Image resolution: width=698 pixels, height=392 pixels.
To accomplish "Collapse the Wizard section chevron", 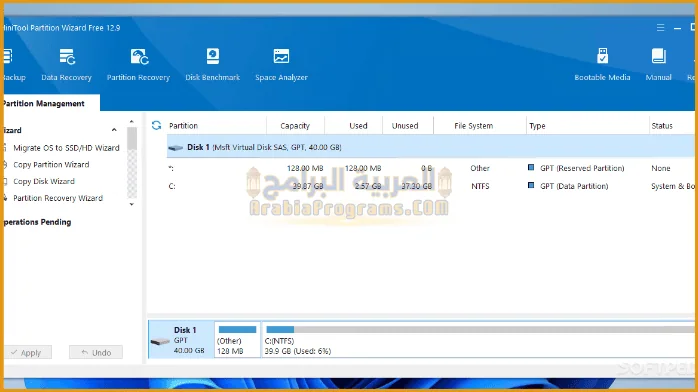I will tap(114, 130).
